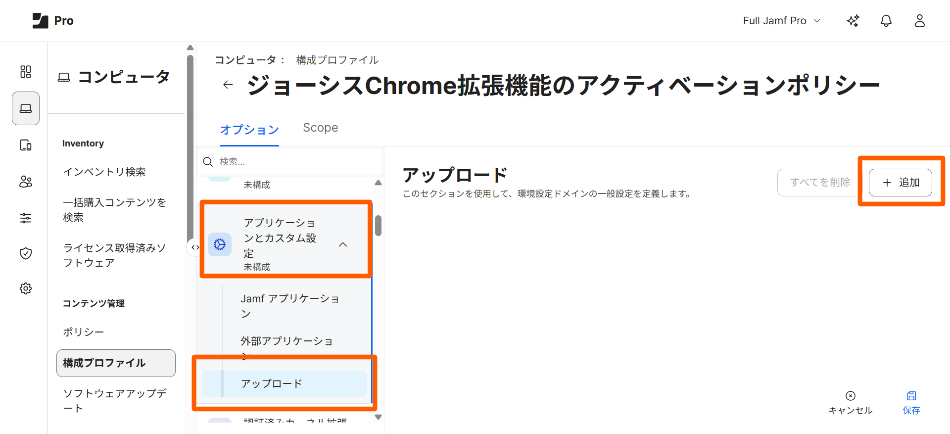
Task: Click the 追加 button
Action: point(900,182)
